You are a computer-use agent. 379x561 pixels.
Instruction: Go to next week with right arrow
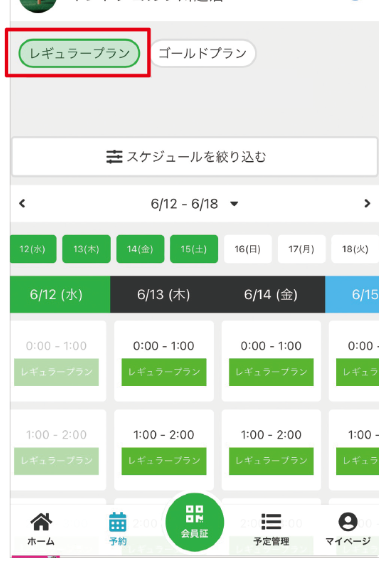point(367,204)
